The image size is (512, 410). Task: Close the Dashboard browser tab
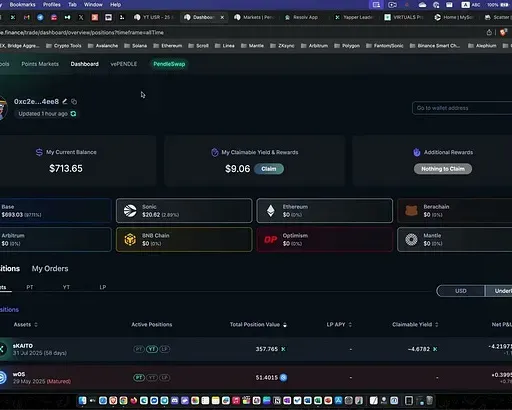coord(222,17)
